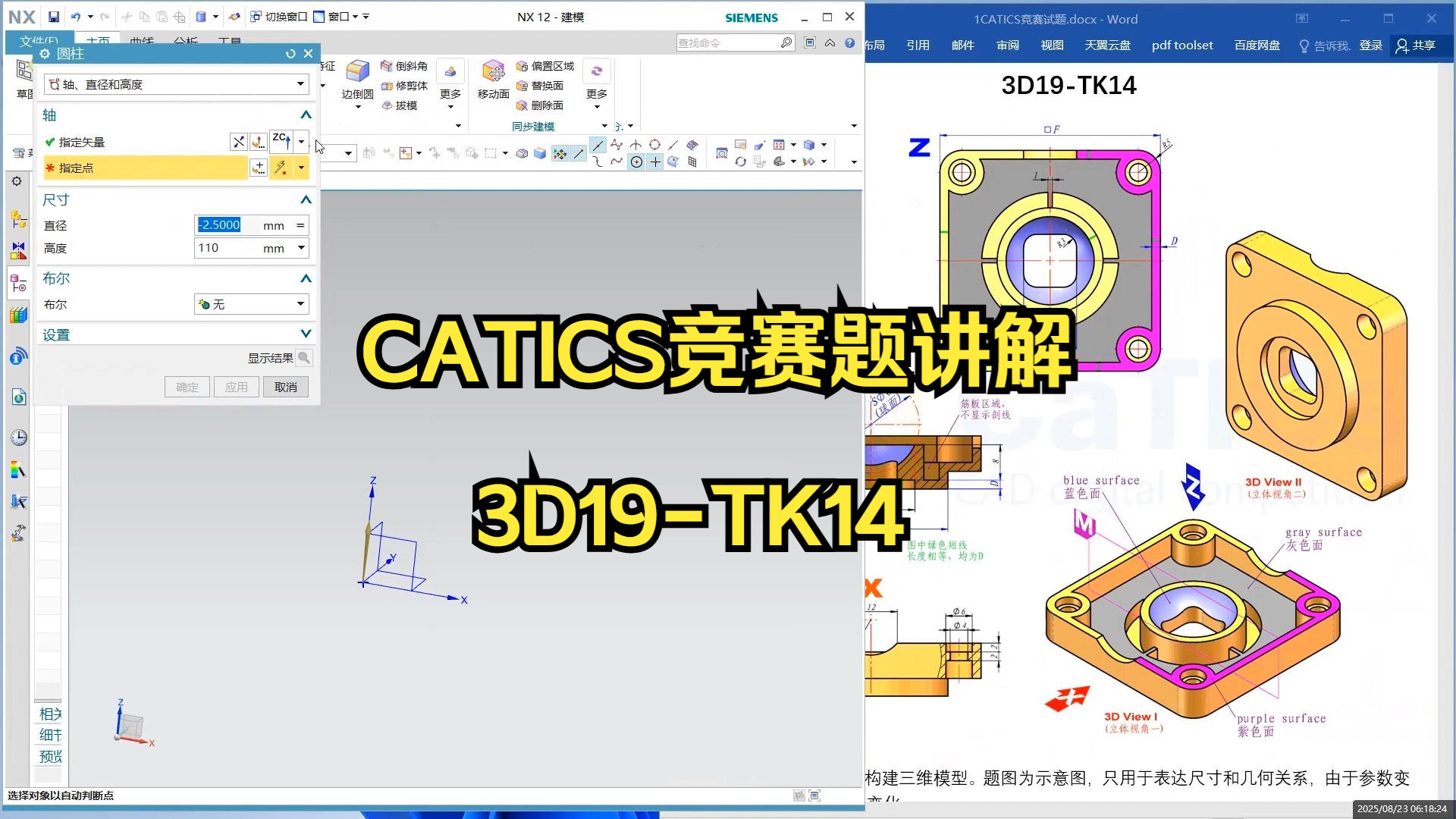Click the 共享 share button in Word
The image size is (1456, 819).
pyautogui.click(x=1416, y=45)
